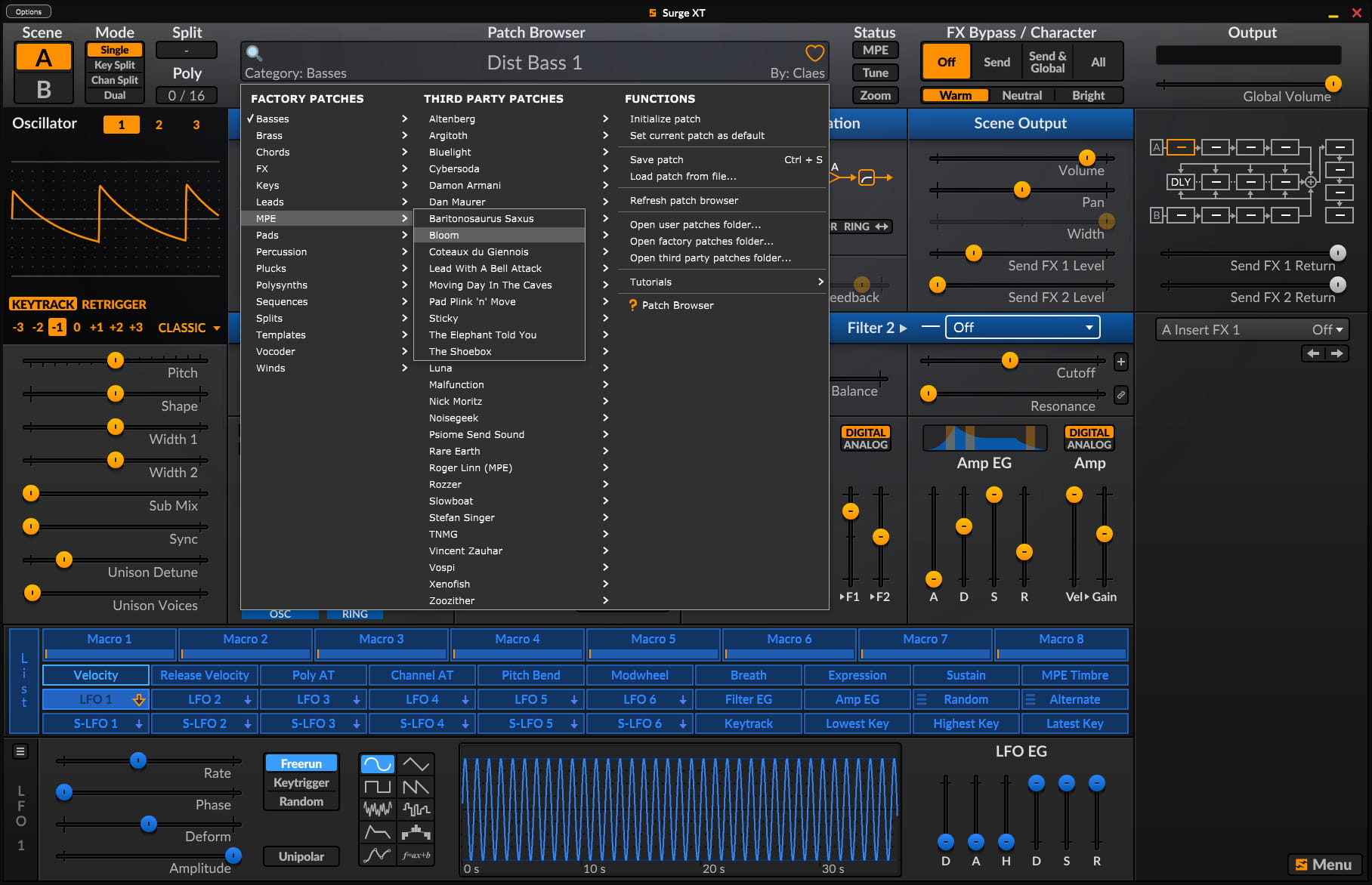Image resolution: width=1372 pixels, height=885 pixels.
Task: Select the Modwheel modulation source
Action: tap(639, 675)
